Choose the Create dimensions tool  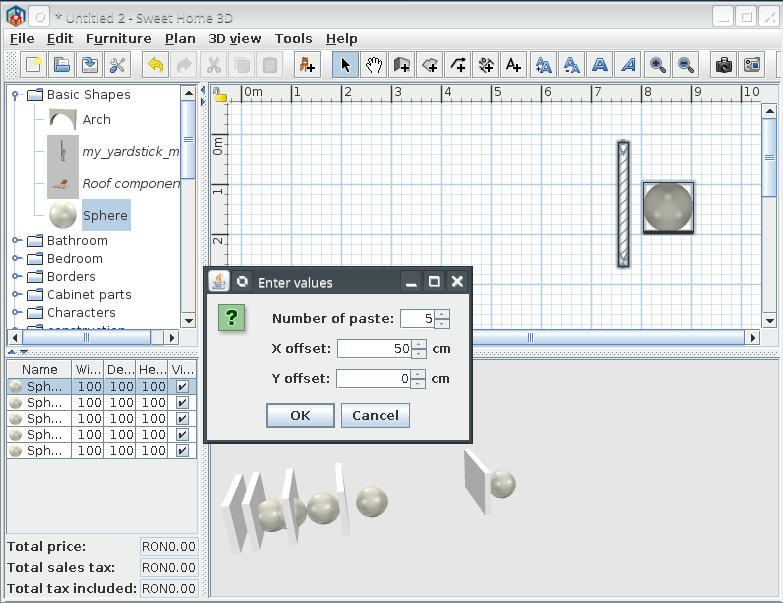pyautogui.click(x=486, y=65)
